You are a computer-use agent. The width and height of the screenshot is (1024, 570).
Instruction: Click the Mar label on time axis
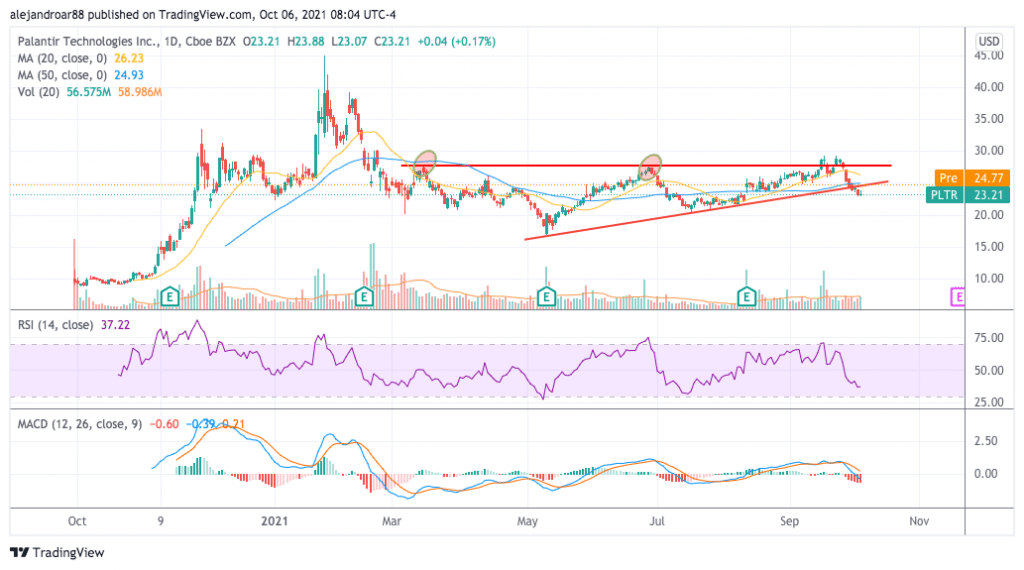click(391, 521)
